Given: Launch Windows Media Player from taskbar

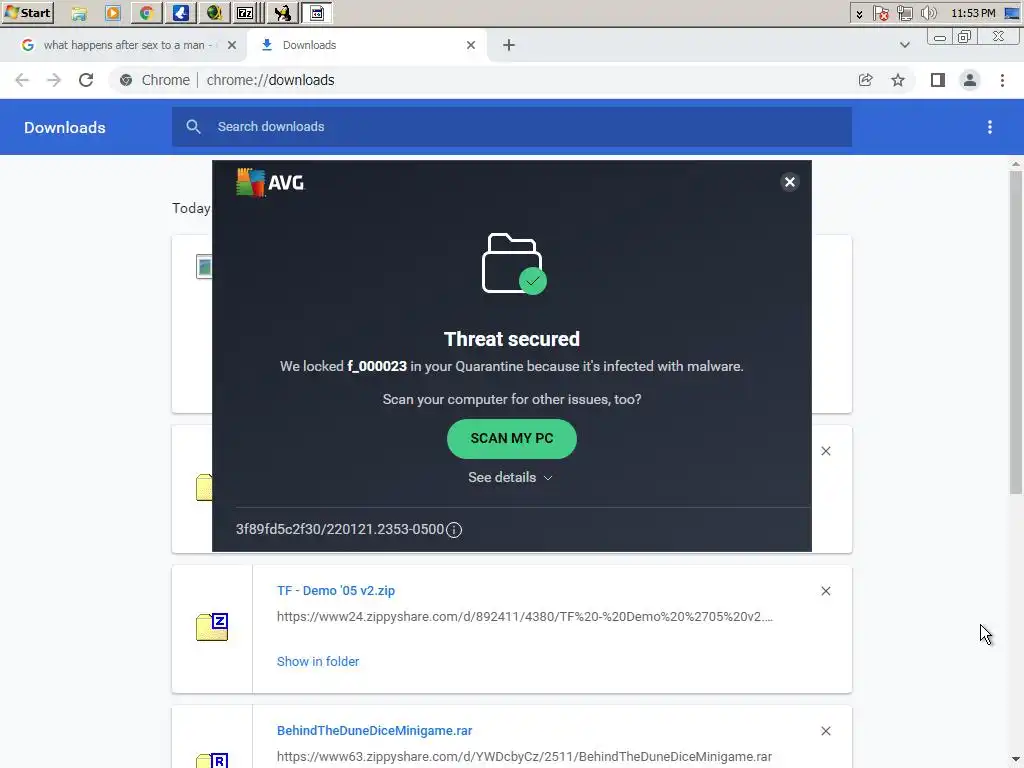Looking at the screenshot, I should 113,12.
